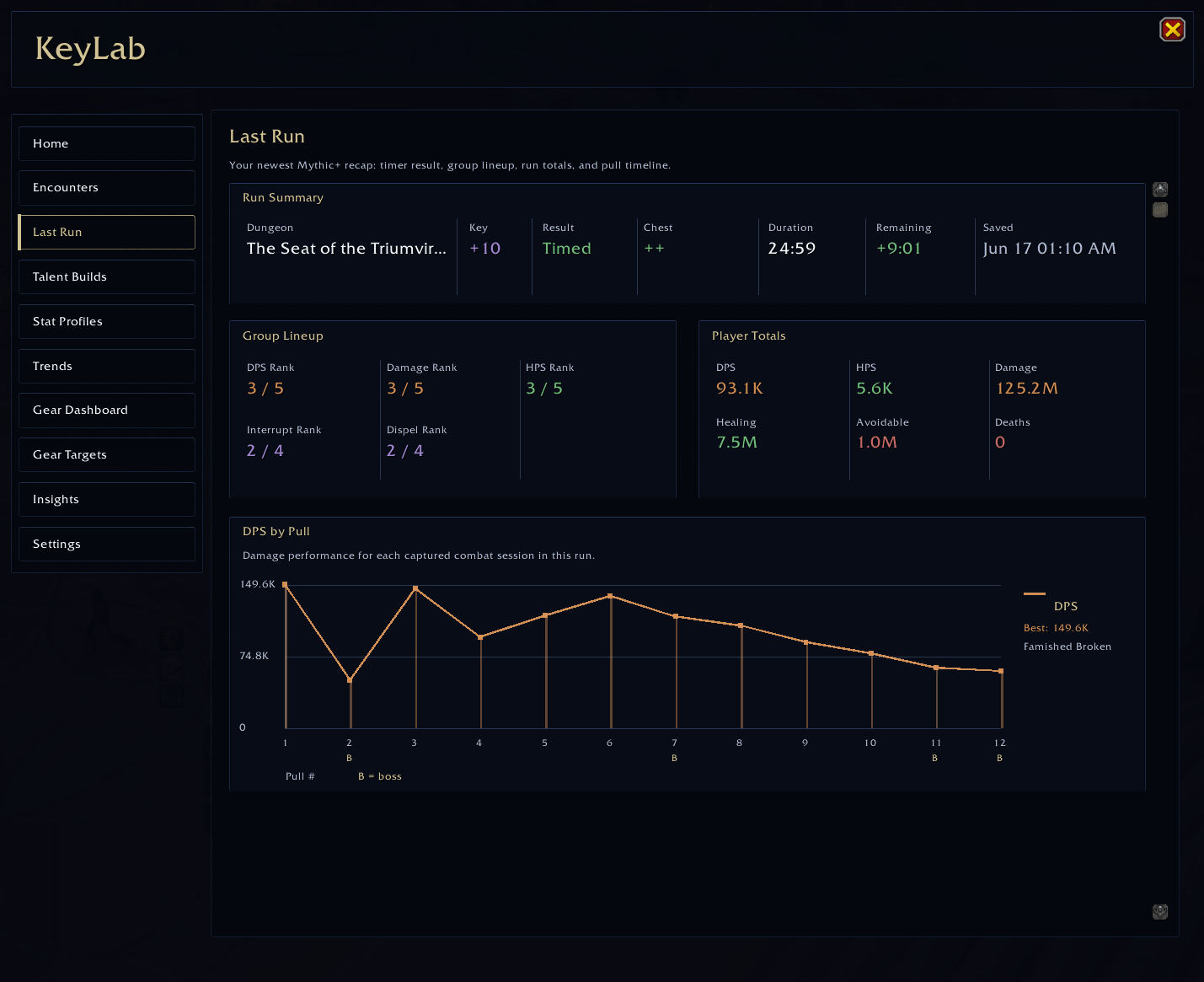Show the Gear Dashboard
This screenshot has height=982, width=1204.
(x=107, y=411)
